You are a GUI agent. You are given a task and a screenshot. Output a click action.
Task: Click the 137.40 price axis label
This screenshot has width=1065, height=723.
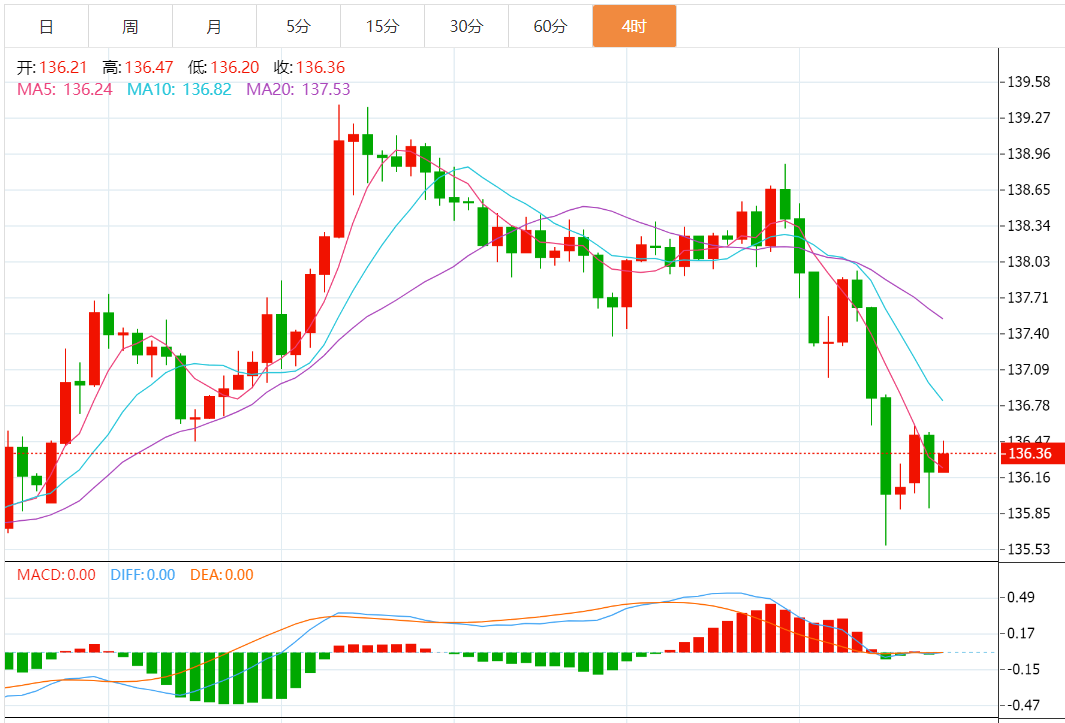coord(1029,334)
